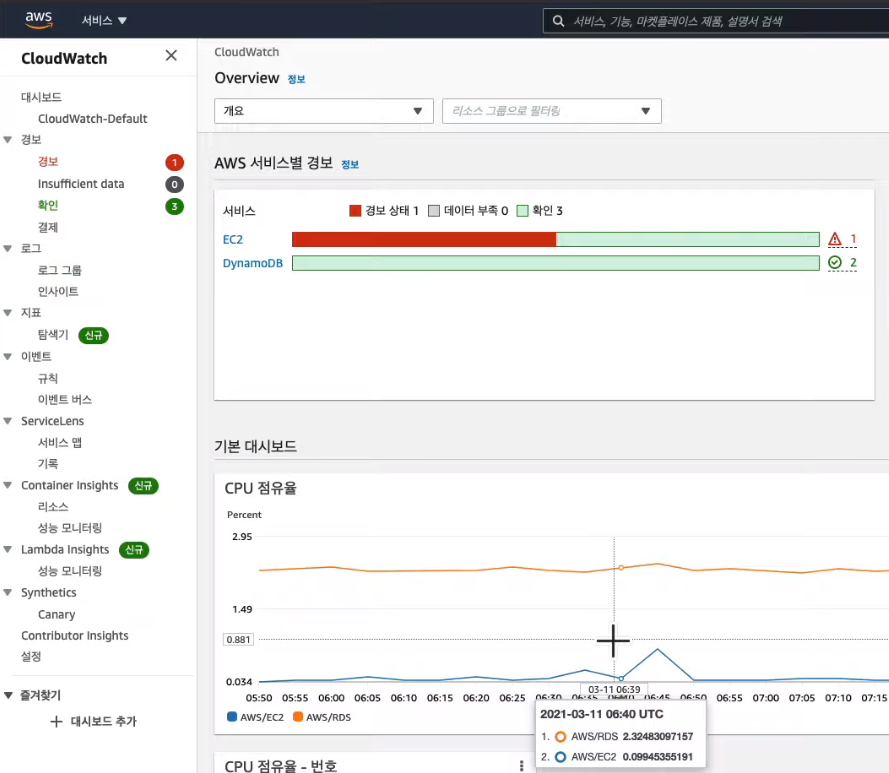Click 신규 badge beside Container Insights
The width and height of the screenshot is (889, 773).
coord(143,485)
